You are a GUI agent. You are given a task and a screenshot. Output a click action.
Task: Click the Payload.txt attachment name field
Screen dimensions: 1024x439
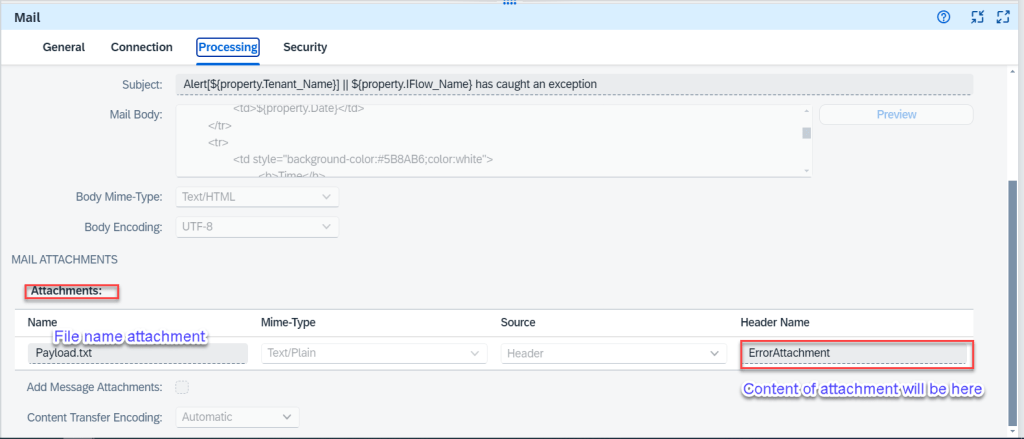point(137,353)
